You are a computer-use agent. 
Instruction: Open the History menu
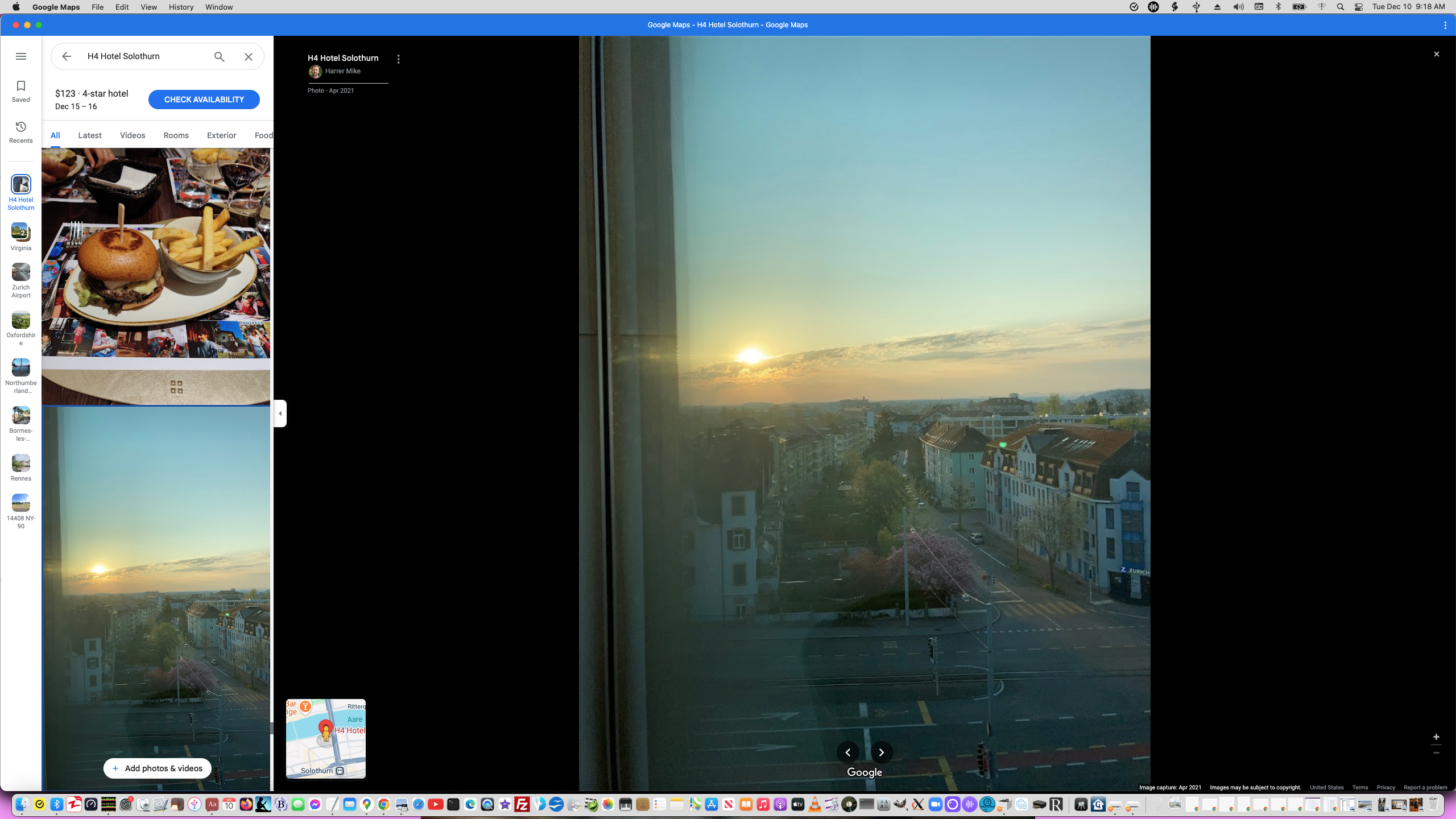pyautogui.click(x=181, y=7)
